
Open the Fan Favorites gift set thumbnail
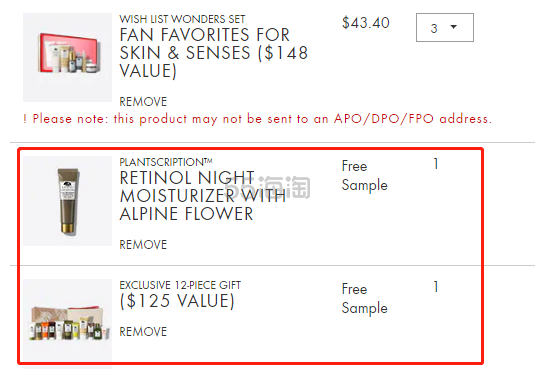pyautogui.click(x=67, y=57)
